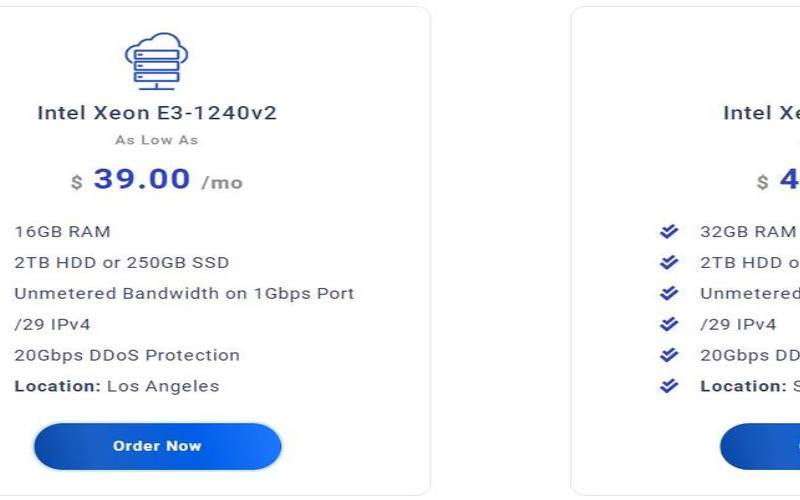The width and height of the screenshot is (800, 500).
Task: Click Order Now for E3-1240v2 plan
Action: [158, 446]
